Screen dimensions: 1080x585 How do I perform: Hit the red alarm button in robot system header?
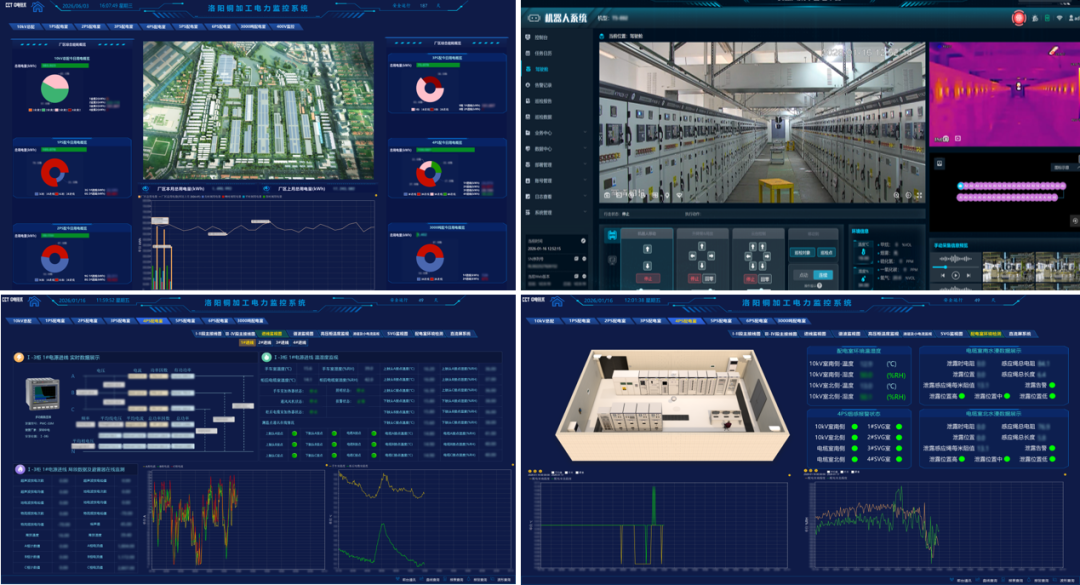(1018, 18)
